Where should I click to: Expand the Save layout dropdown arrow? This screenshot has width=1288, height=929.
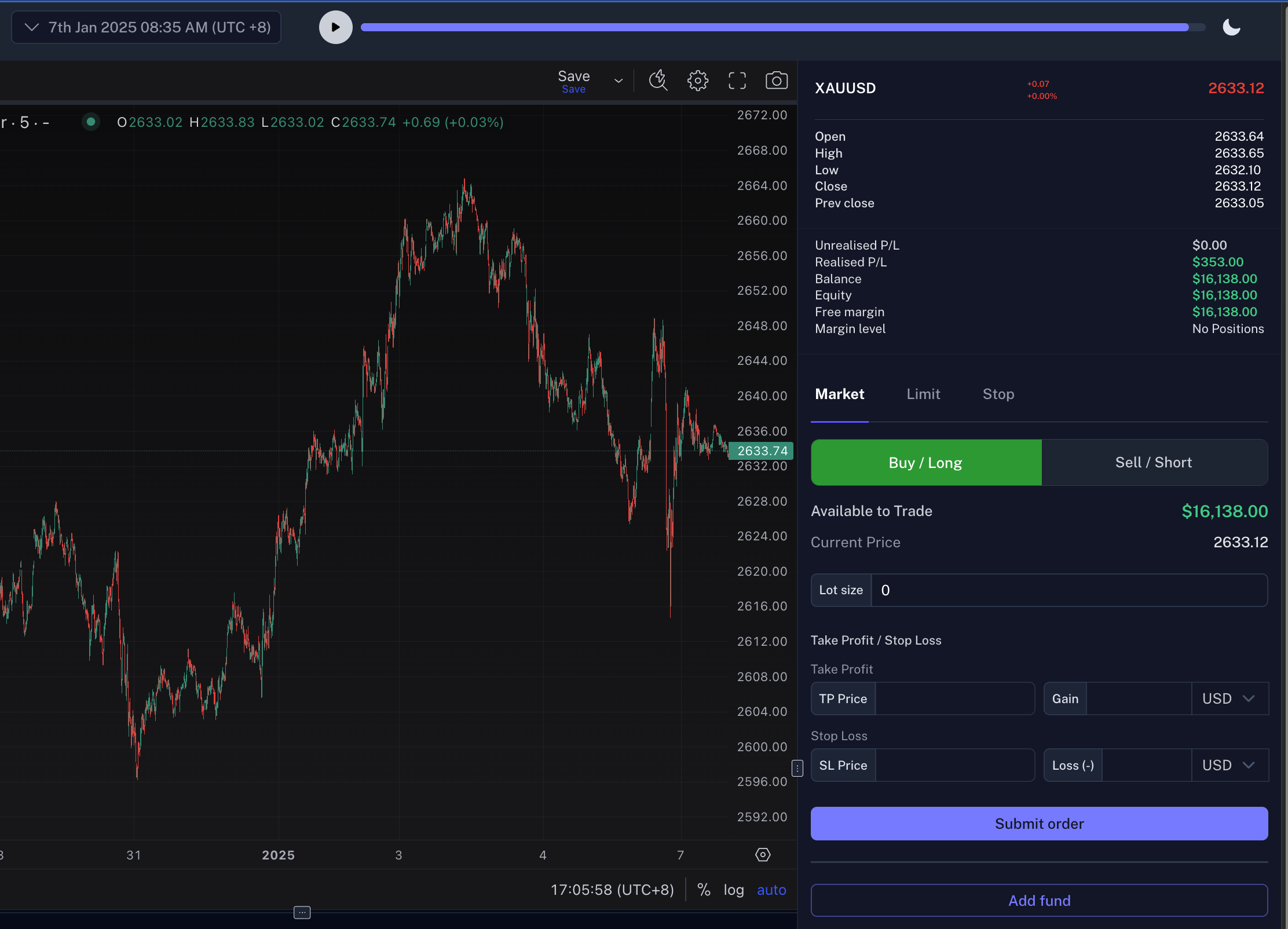tap(619, 81)
